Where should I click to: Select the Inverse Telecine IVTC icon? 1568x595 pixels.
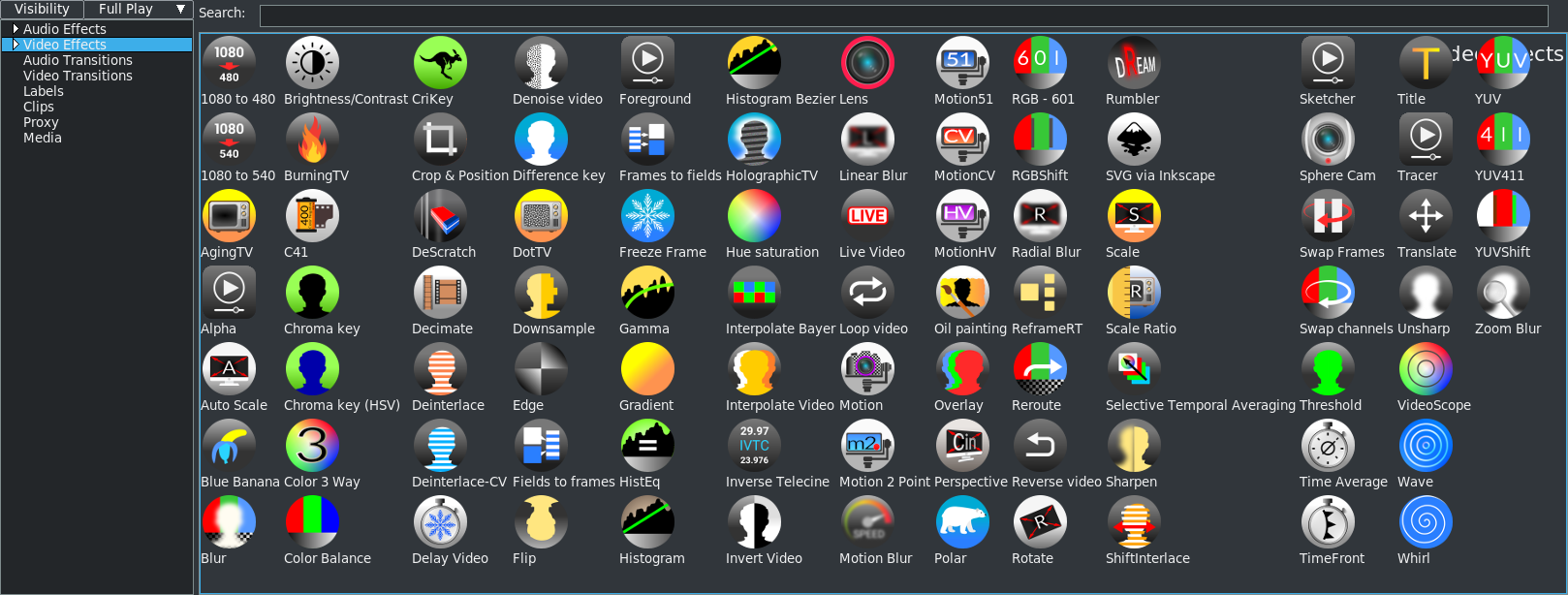tap(754, 446)
